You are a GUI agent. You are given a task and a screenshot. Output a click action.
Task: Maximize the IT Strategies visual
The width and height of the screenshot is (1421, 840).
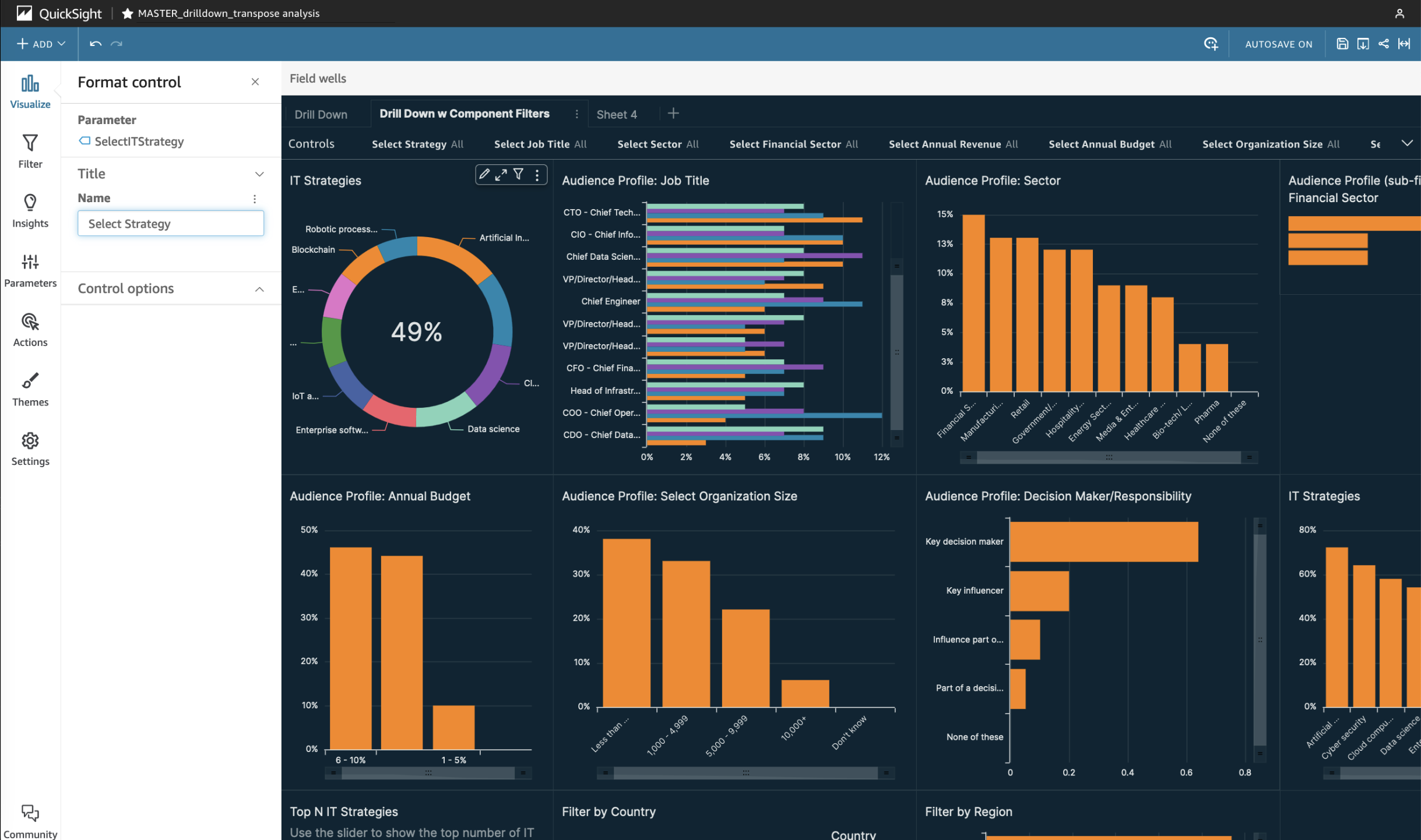[501, 174]
